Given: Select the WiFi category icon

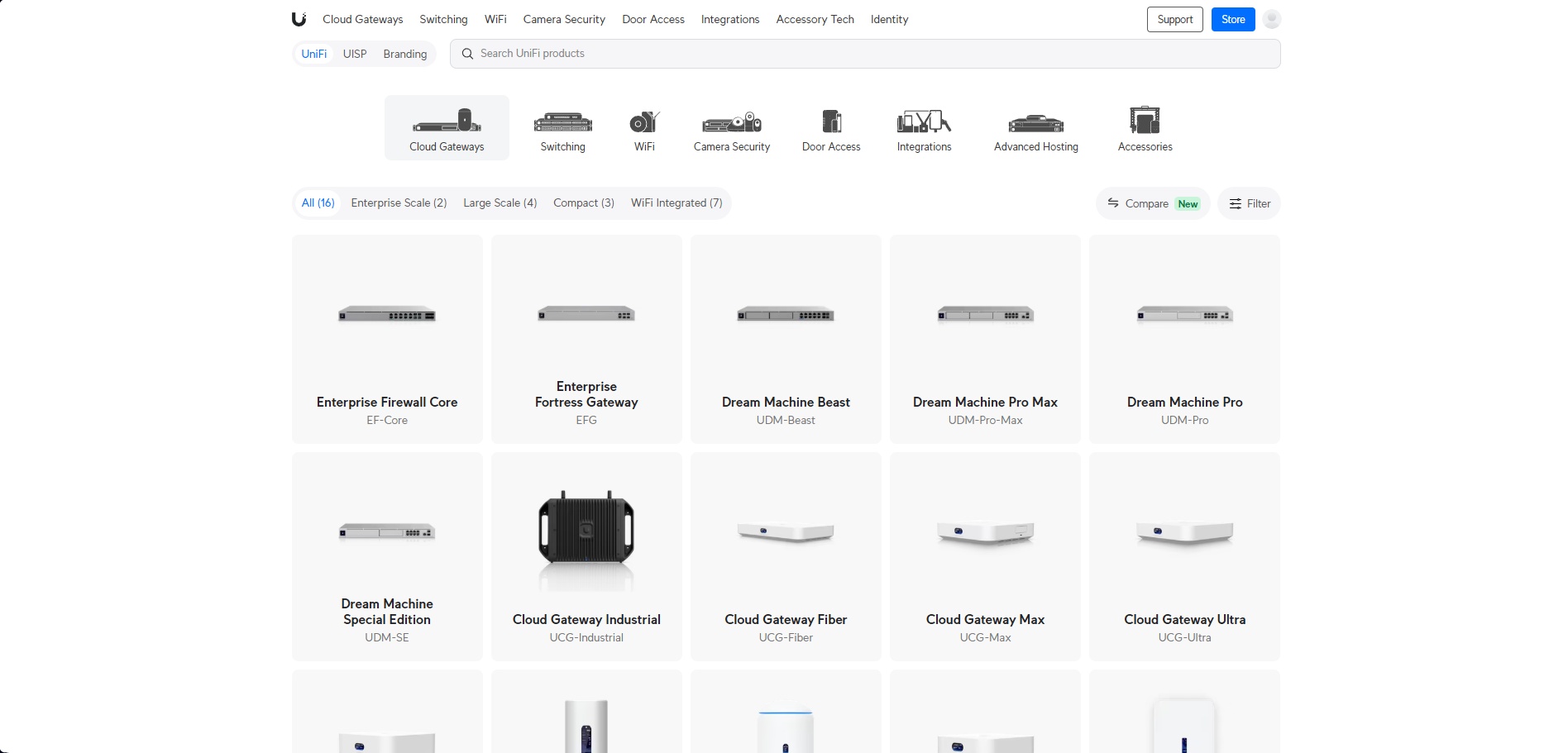Looking at the screenshot, I should tap(644, 122).
